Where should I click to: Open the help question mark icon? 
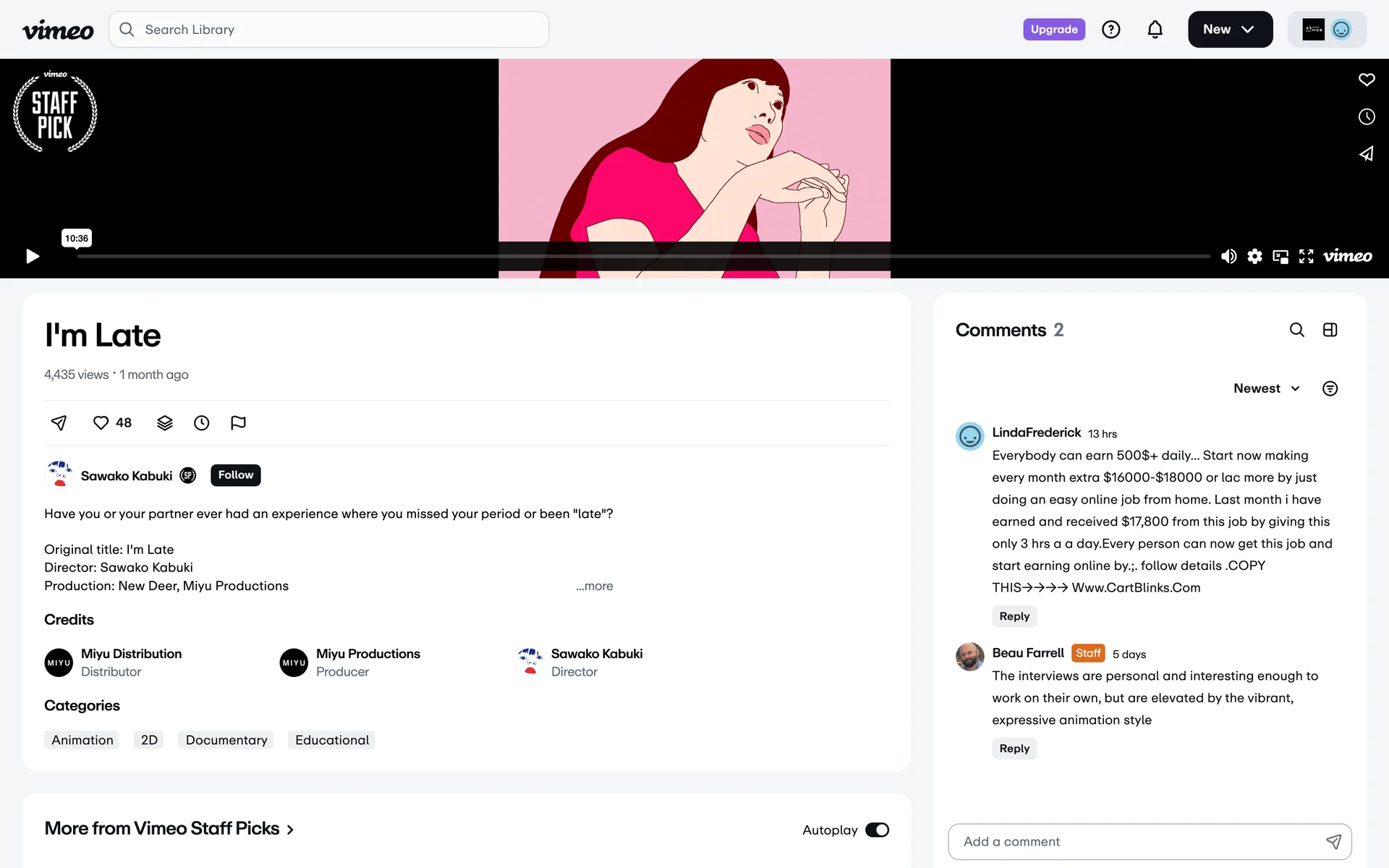1110,30
